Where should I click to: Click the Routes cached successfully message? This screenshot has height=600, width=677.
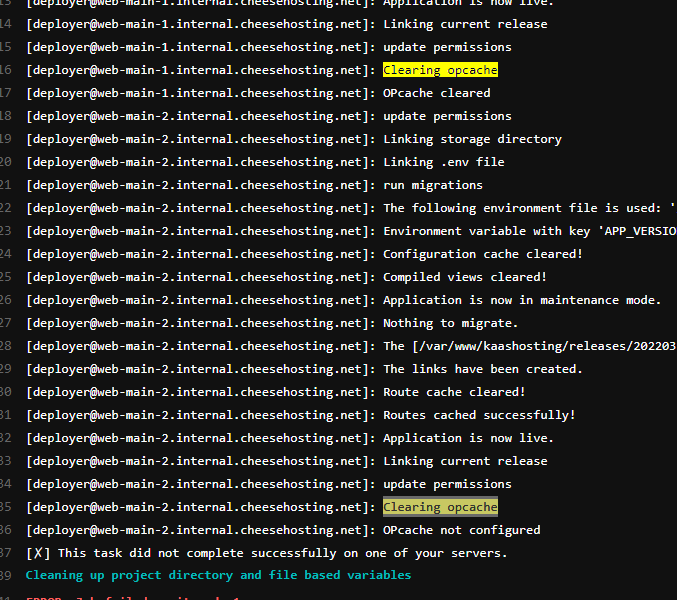click(479, 415)
